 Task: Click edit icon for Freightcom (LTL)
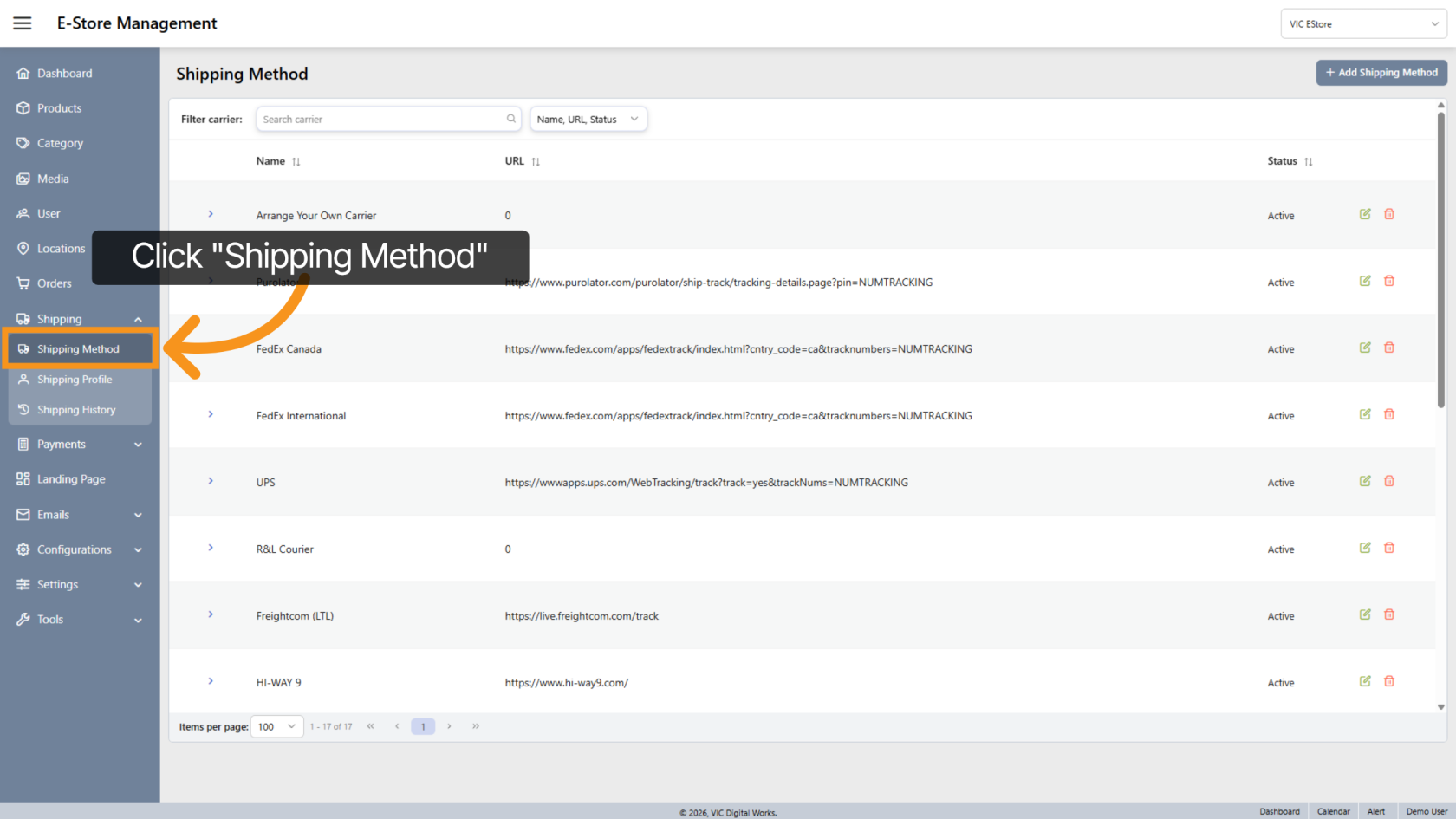[x=1365, y=614]
